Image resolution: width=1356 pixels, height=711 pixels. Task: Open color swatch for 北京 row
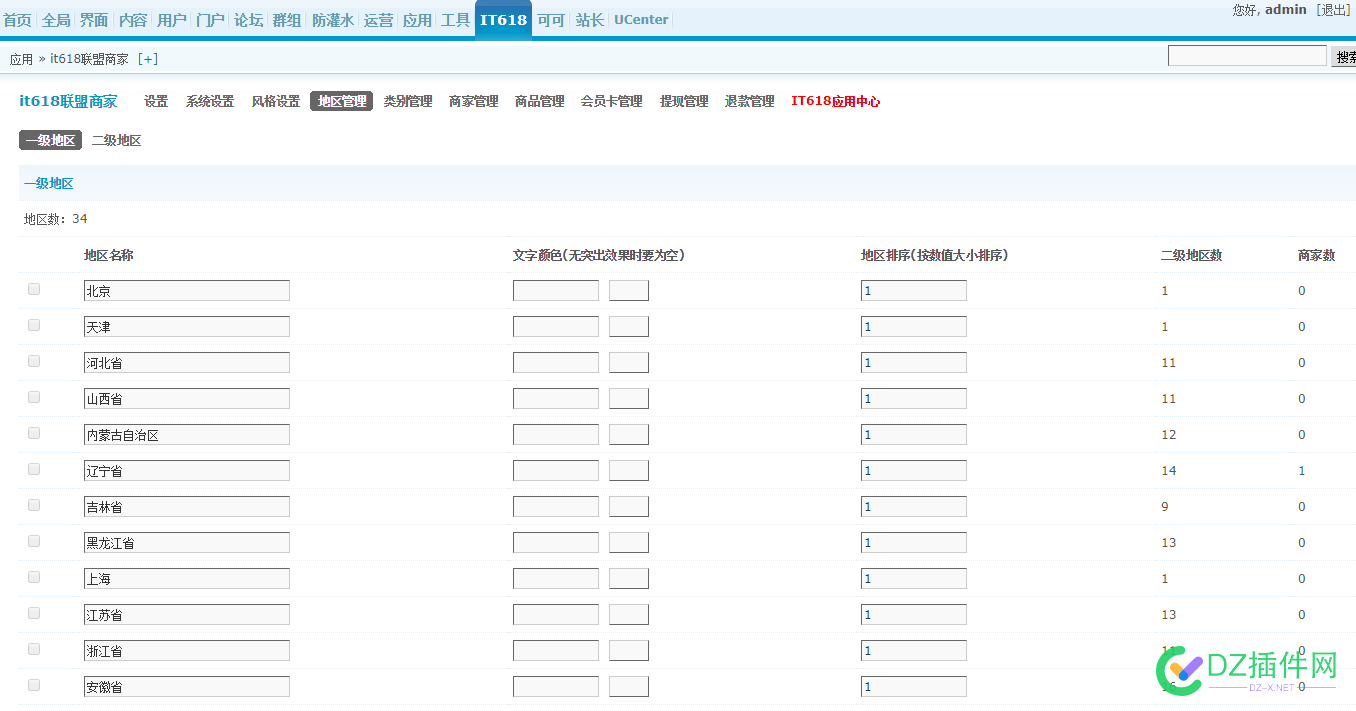pos(629,290)
